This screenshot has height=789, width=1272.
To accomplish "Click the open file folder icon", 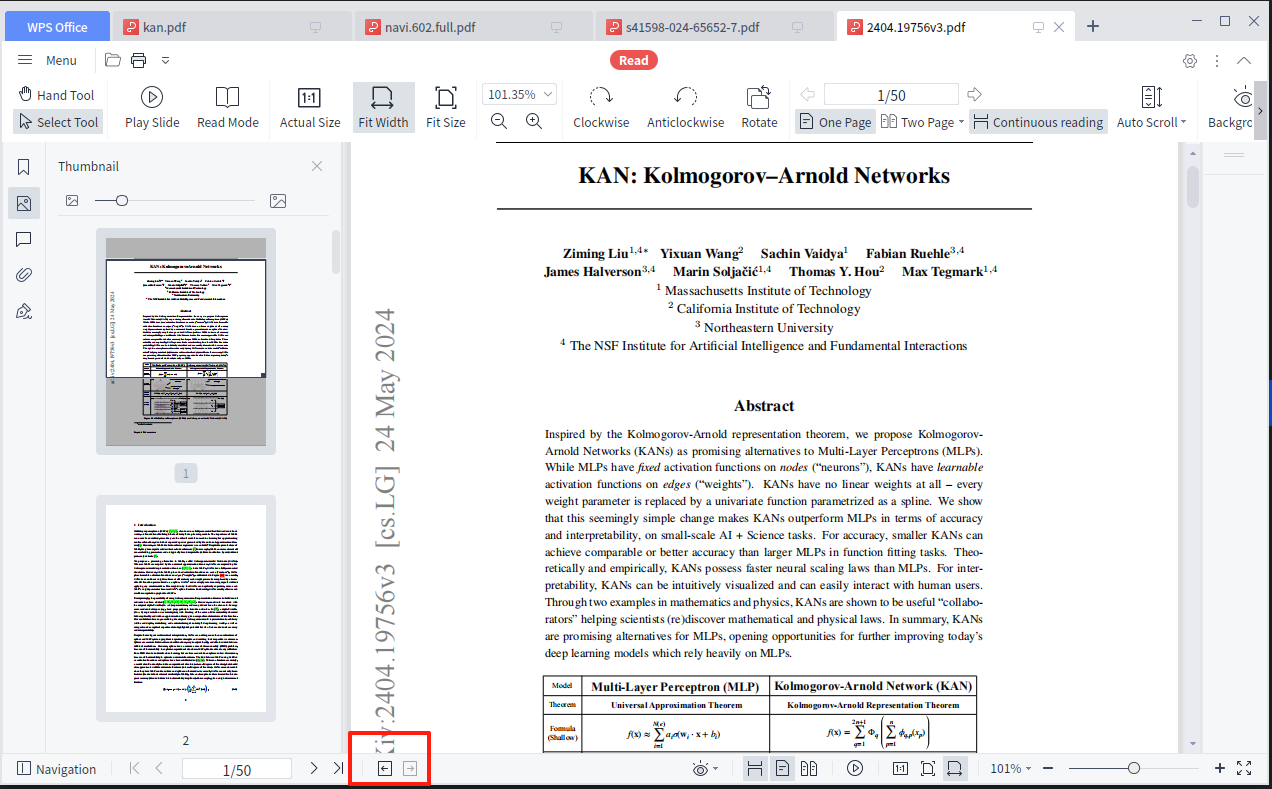I will (113, 60).
